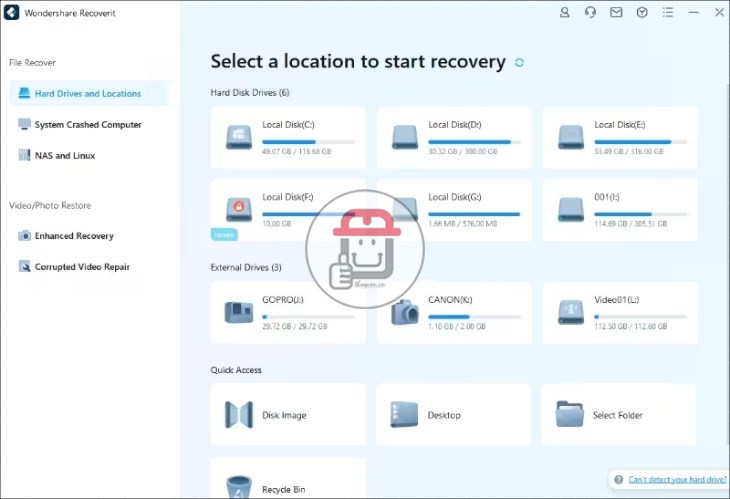The width and height of the screenshot is (730, 499).
Task: Click the 114.69 GB / 305.51 GB text
Action: [630, 224]
